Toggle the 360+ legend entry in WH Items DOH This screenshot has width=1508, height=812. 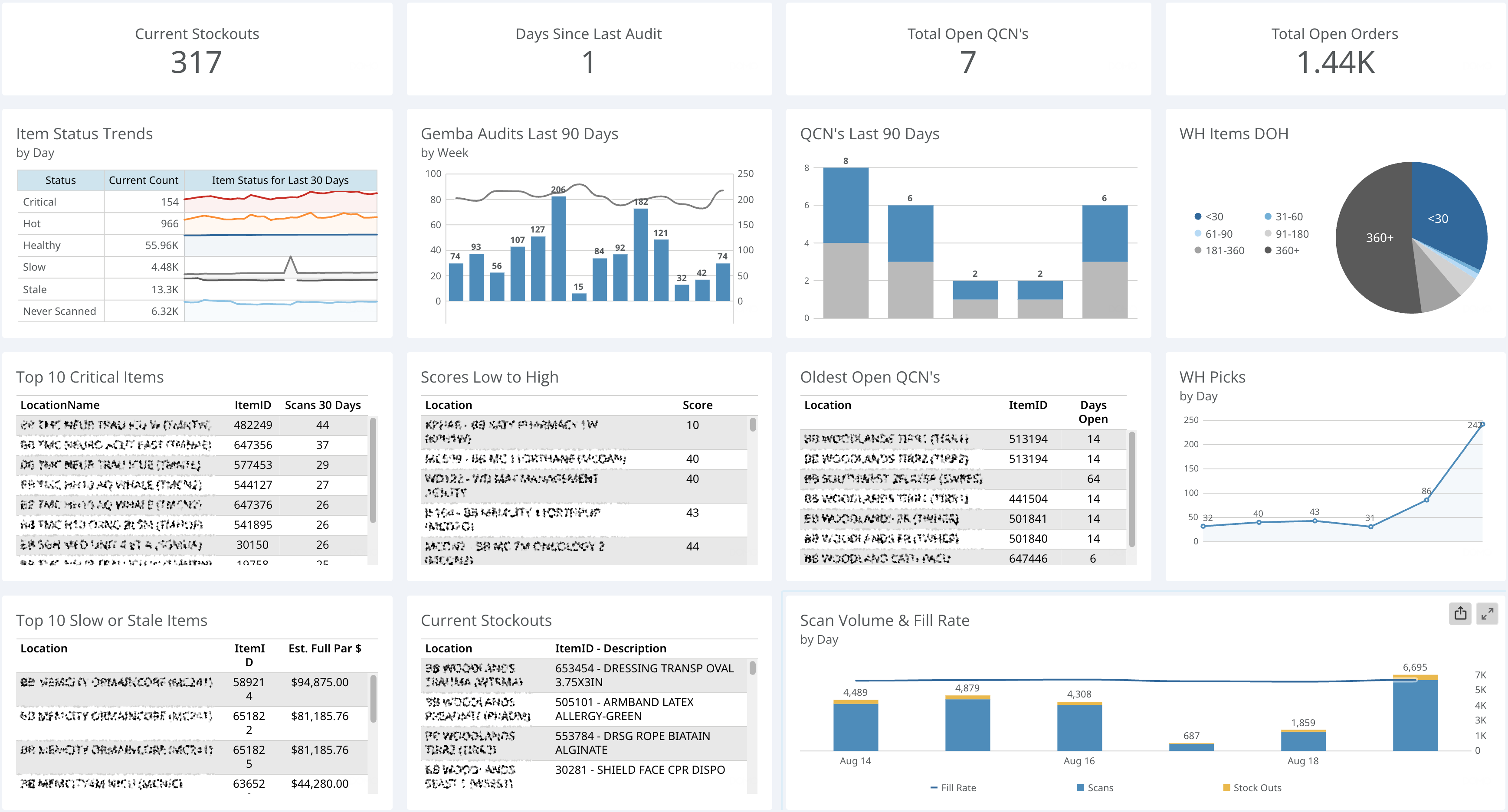1282,251
